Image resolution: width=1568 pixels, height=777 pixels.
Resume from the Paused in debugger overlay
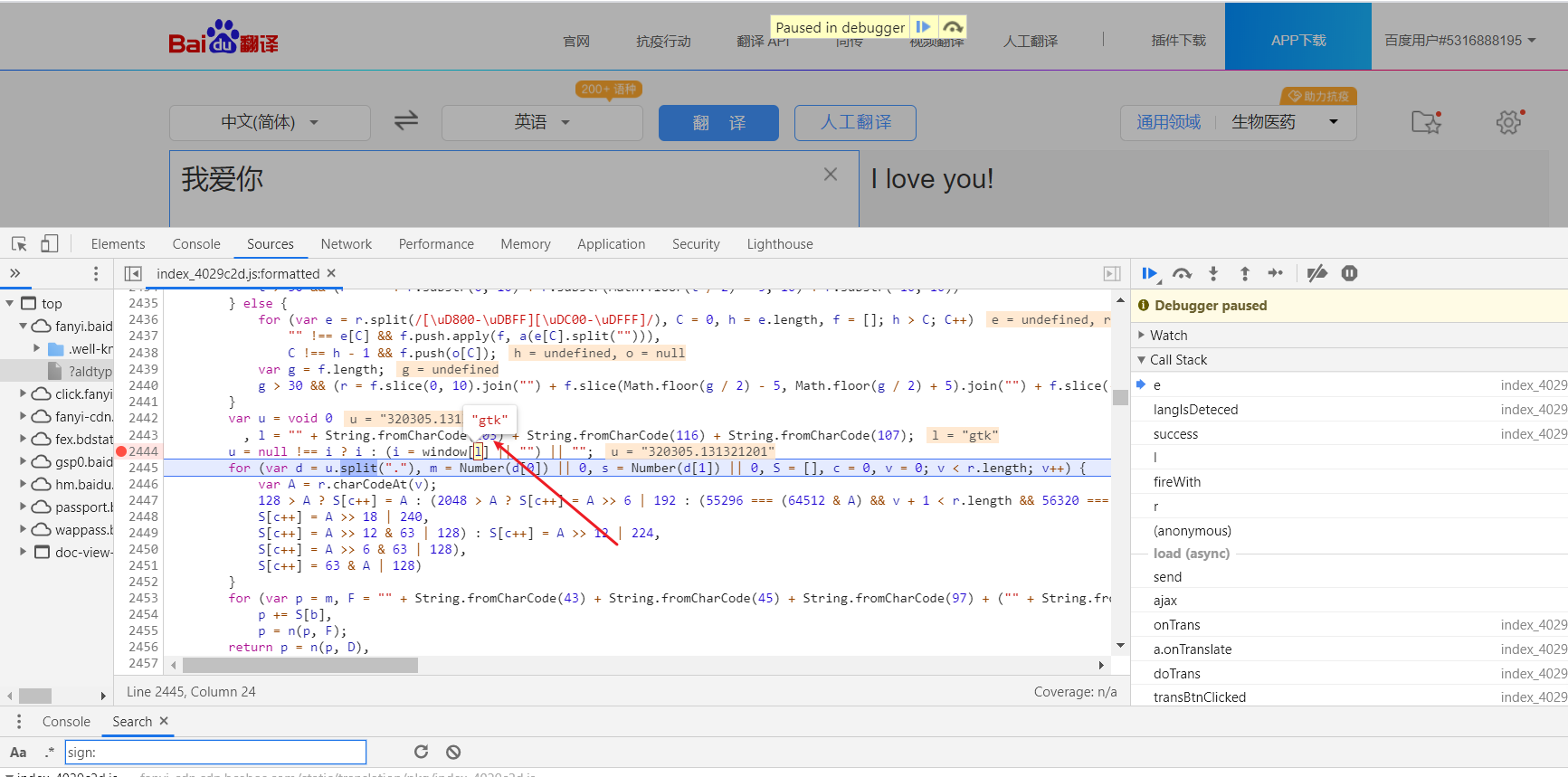pyautogui.click(x=923, y=27)
